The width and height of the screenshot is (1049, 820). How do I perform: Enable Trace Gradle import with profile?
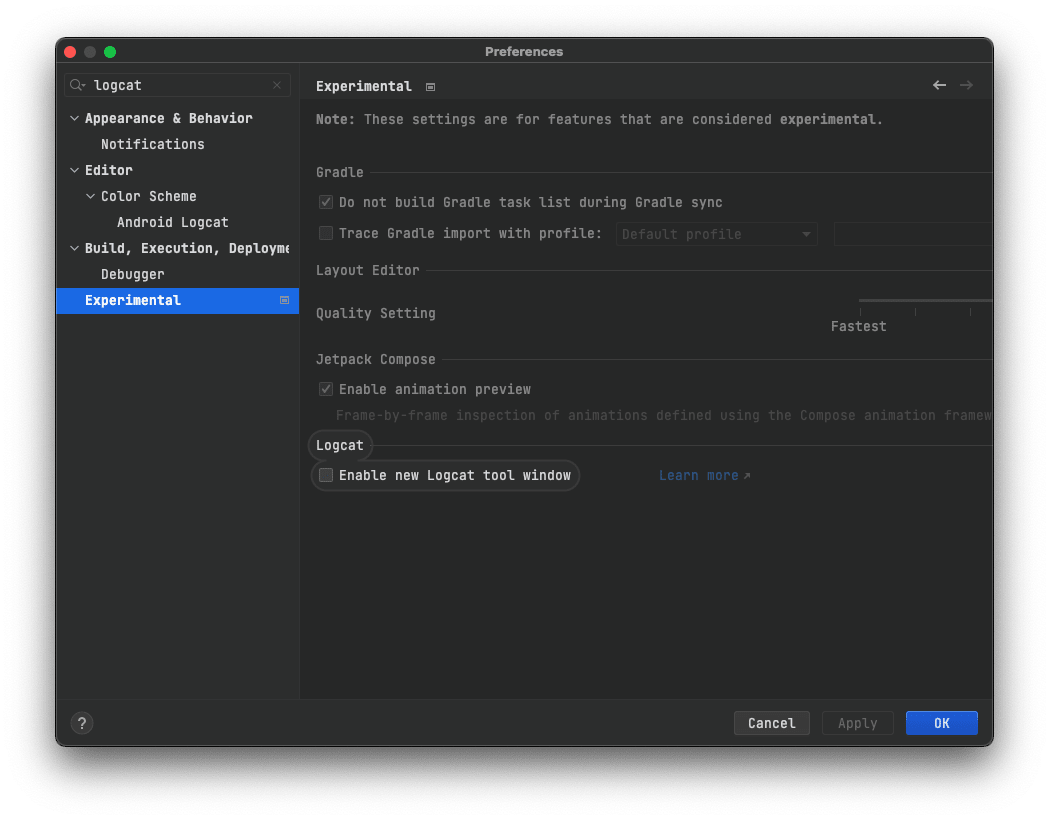click(326, 233)
